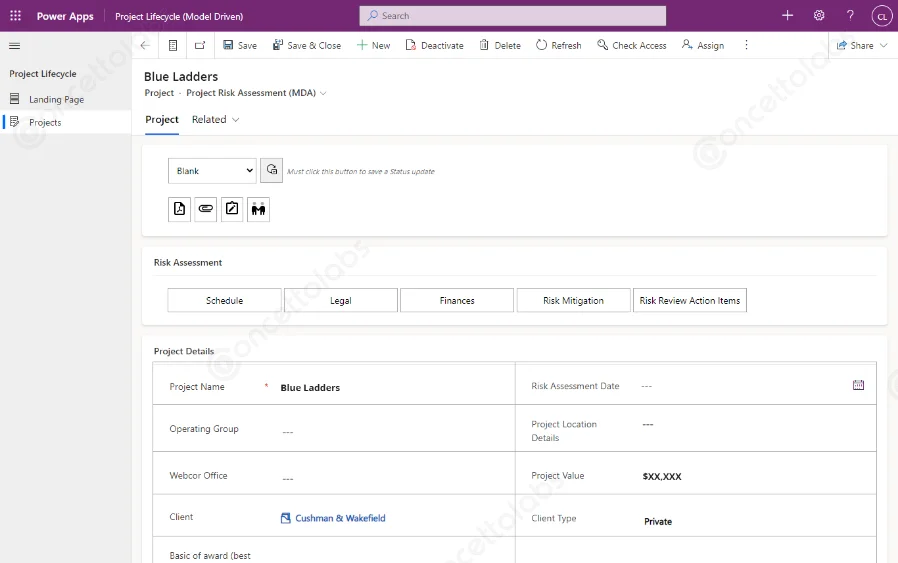
Task: Select Projects in the left navigation
Action: 45,122
